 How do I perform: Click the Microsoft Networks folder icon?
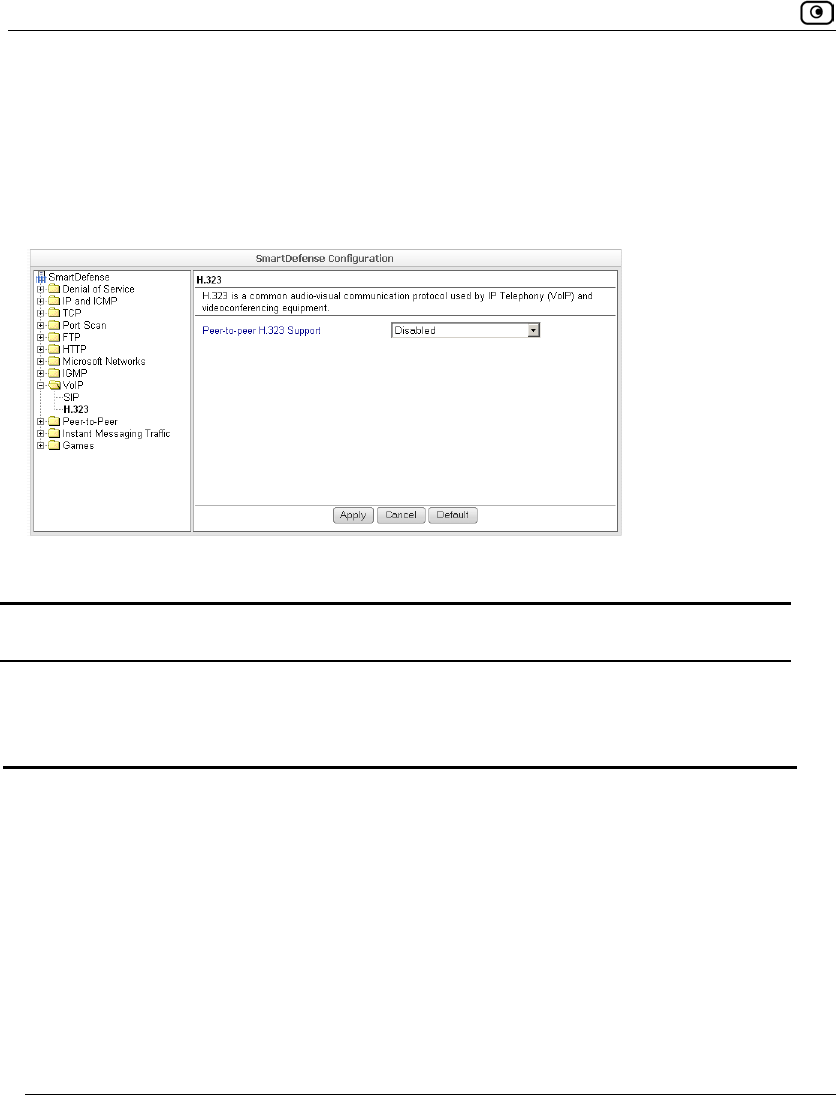coord(54,361)
